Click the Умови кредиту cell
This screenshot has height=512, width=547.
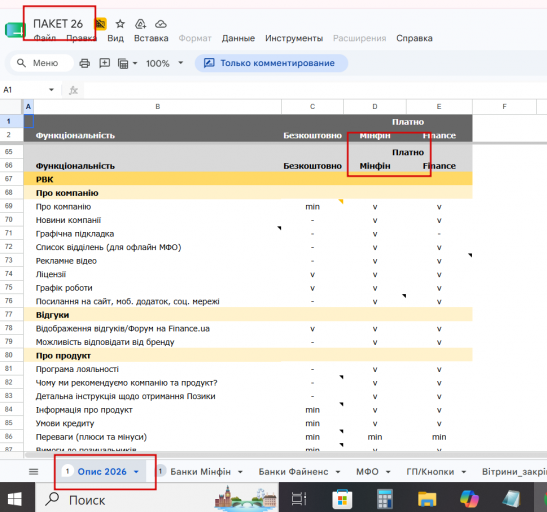click(157, 423)
